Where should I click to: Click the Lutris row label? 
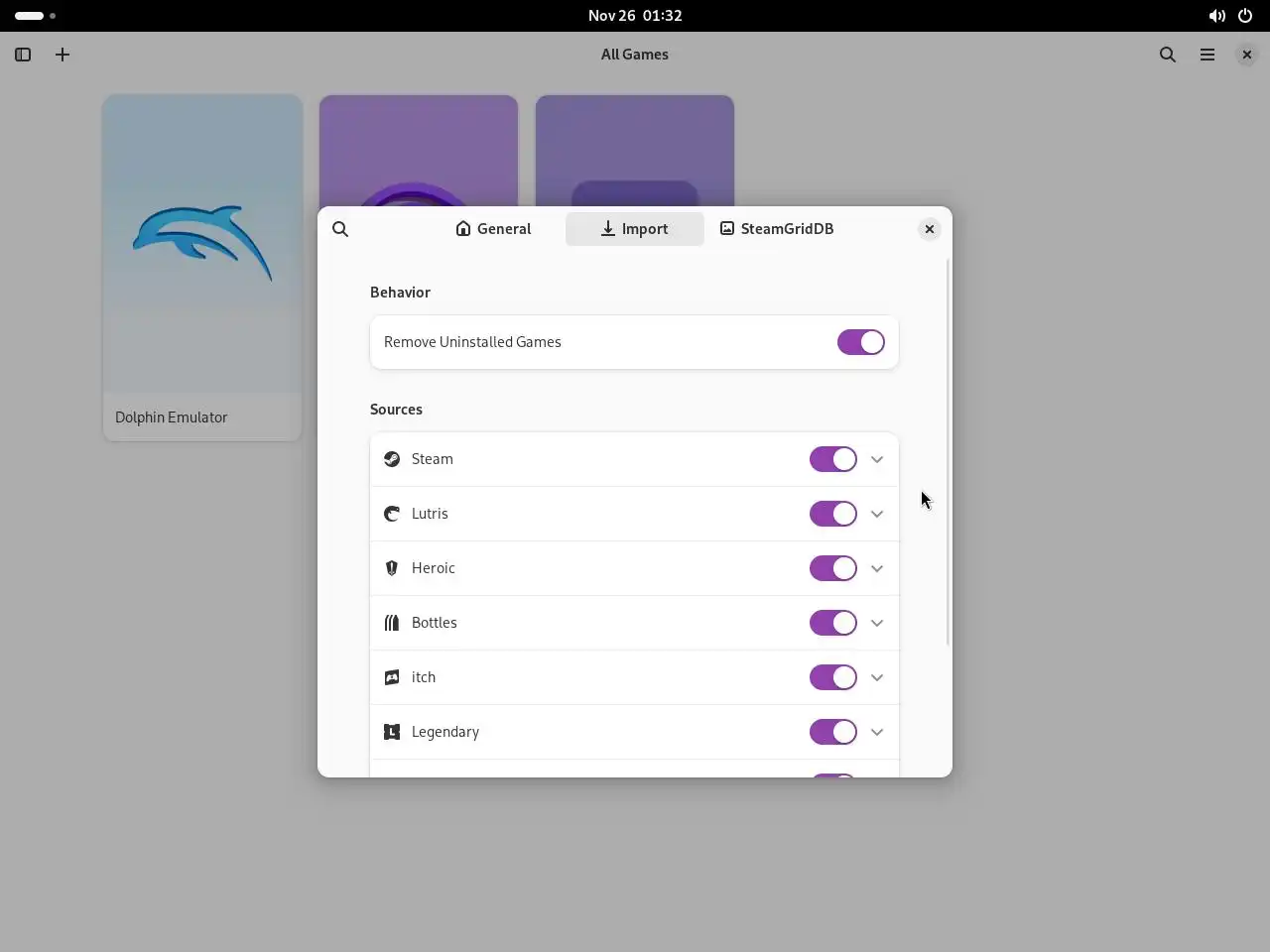(430, 514)
